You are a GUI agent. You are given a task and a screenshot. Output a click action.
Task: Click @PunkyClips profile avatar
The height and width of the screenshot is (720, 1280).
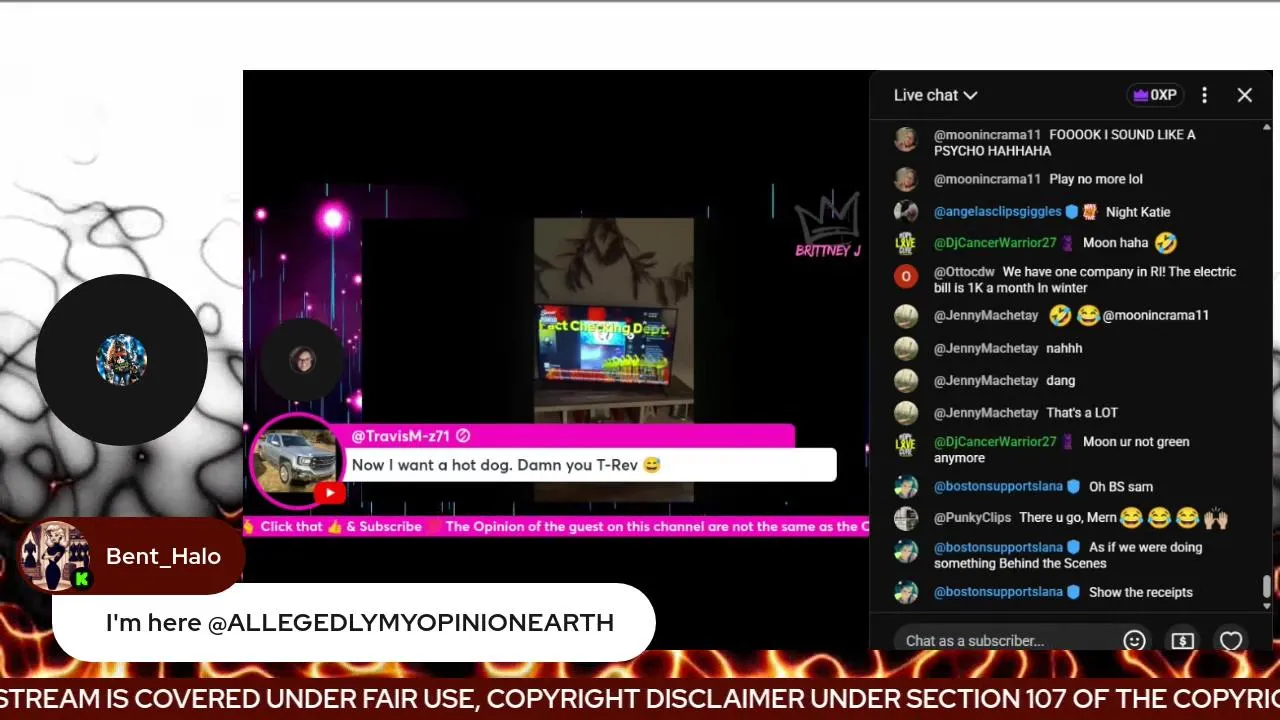[x=906, y=518]
